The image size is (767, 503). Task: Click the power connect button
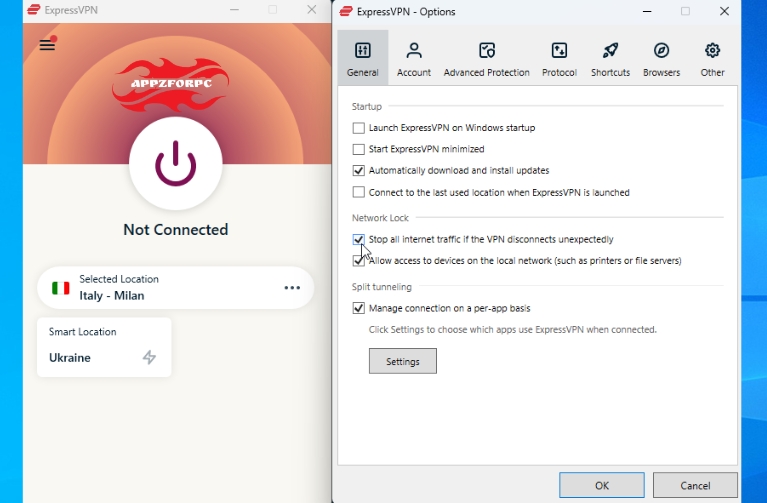pyautogui.click(x=176, y=163)
